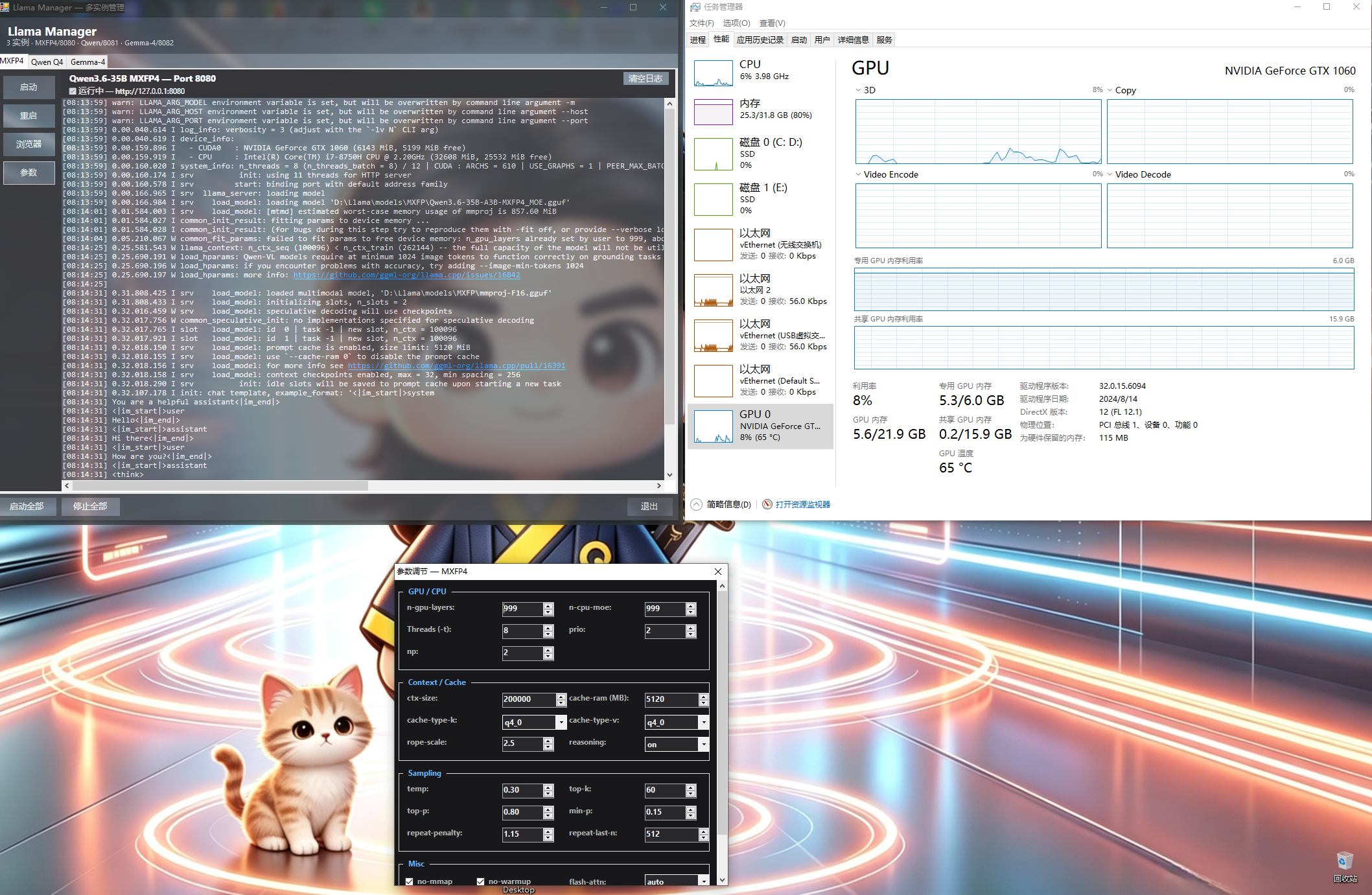Image resolution: width=1372 pixels, height=895 pixels.
Task: Decrease prio stepper down arrow
Action: [x=691, y=634]
